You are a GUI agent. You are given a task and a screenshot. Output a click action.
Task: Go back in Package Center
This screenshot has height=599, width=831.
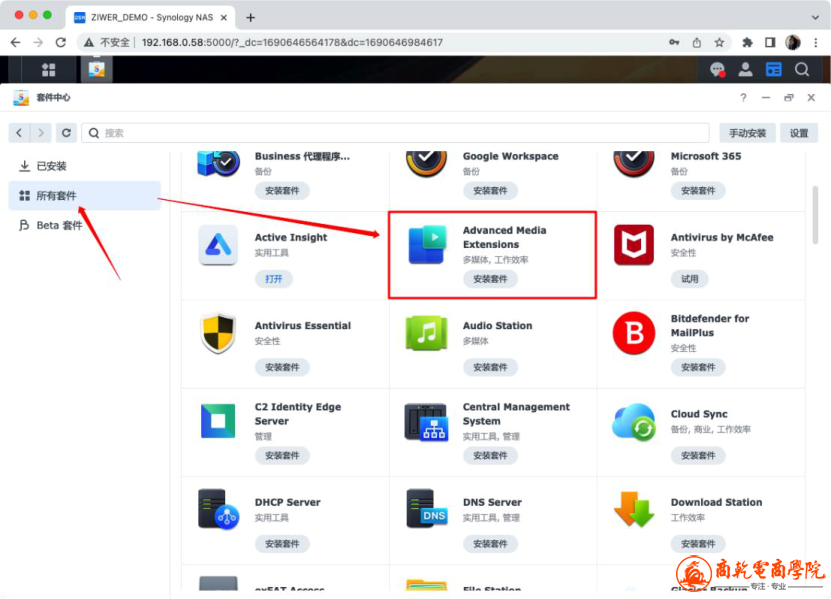19,133
